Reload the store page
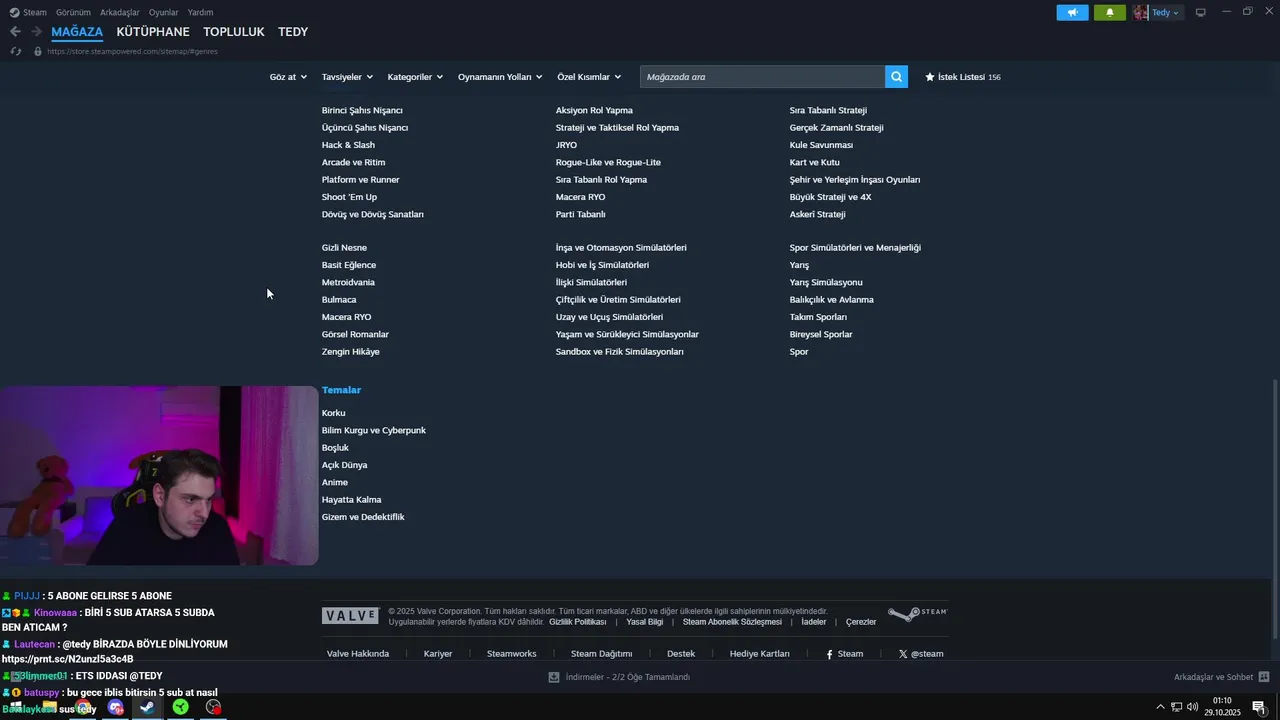 click(15, 51)
